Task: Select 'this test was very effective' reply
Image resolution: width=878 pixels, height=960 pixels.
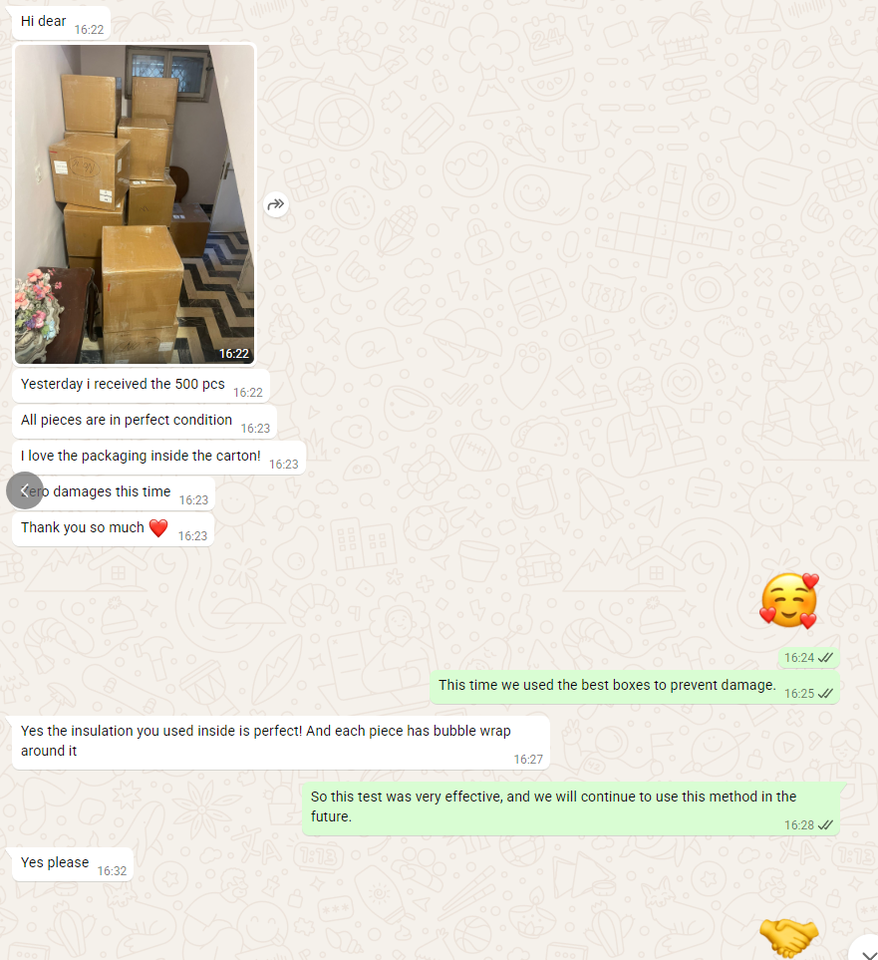Action: (571, 808)
